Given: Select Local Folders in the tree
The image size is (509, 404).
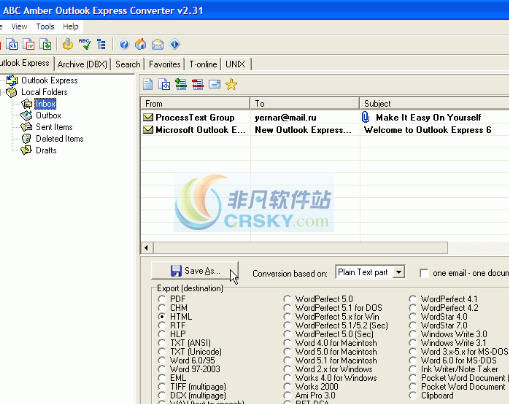Looking at the screenshot, I should [44, 92].
